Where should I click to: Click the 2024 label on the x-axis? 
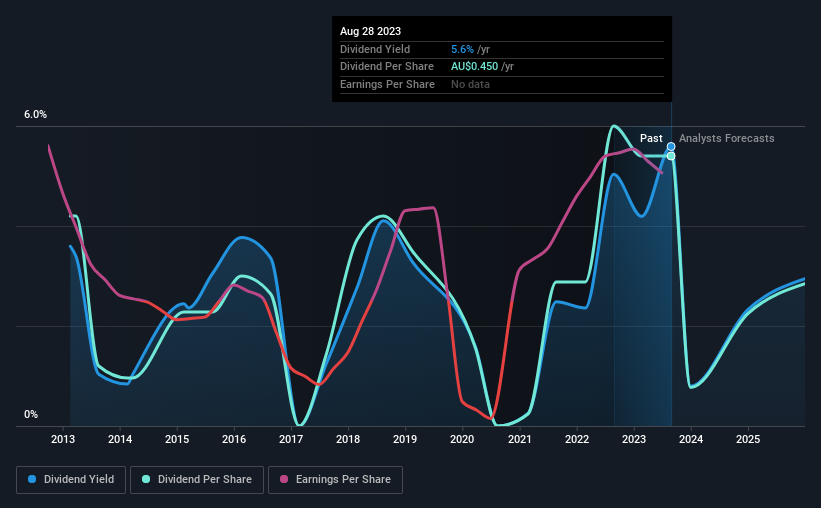coord(691,439)
